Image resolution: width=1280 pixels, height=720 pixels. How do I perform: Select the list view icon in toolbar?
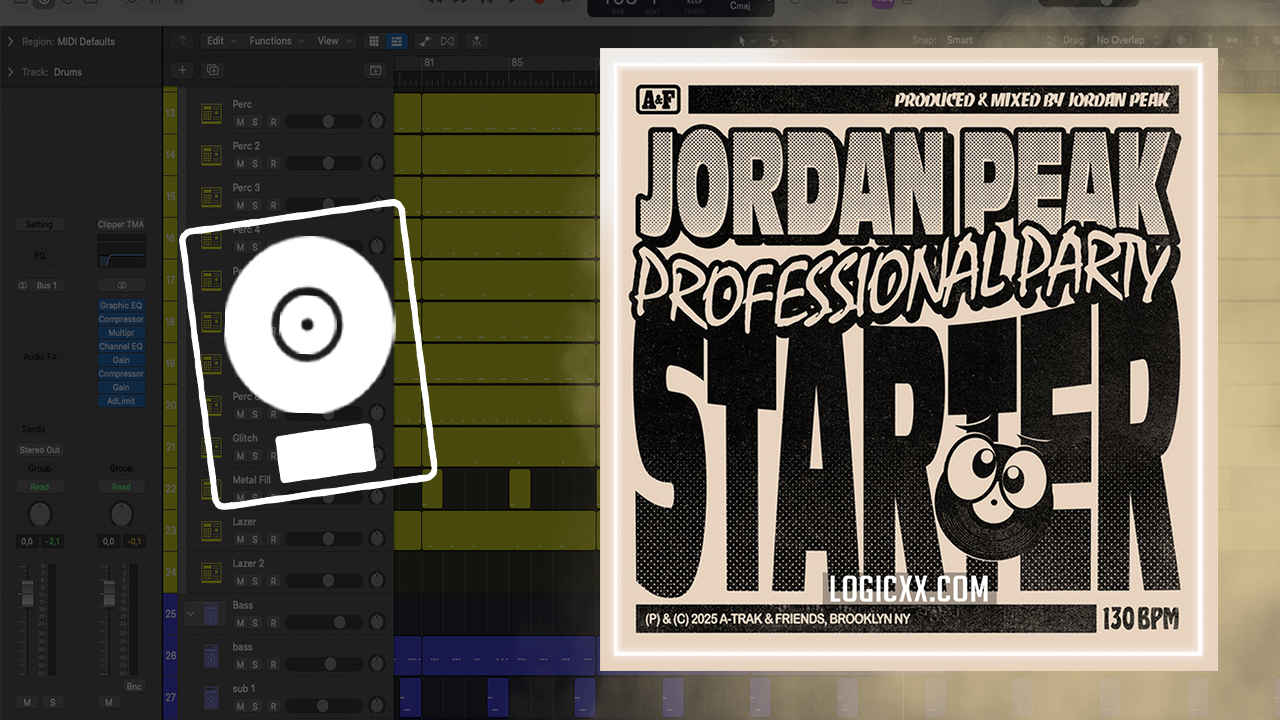[x=397, y=41]
